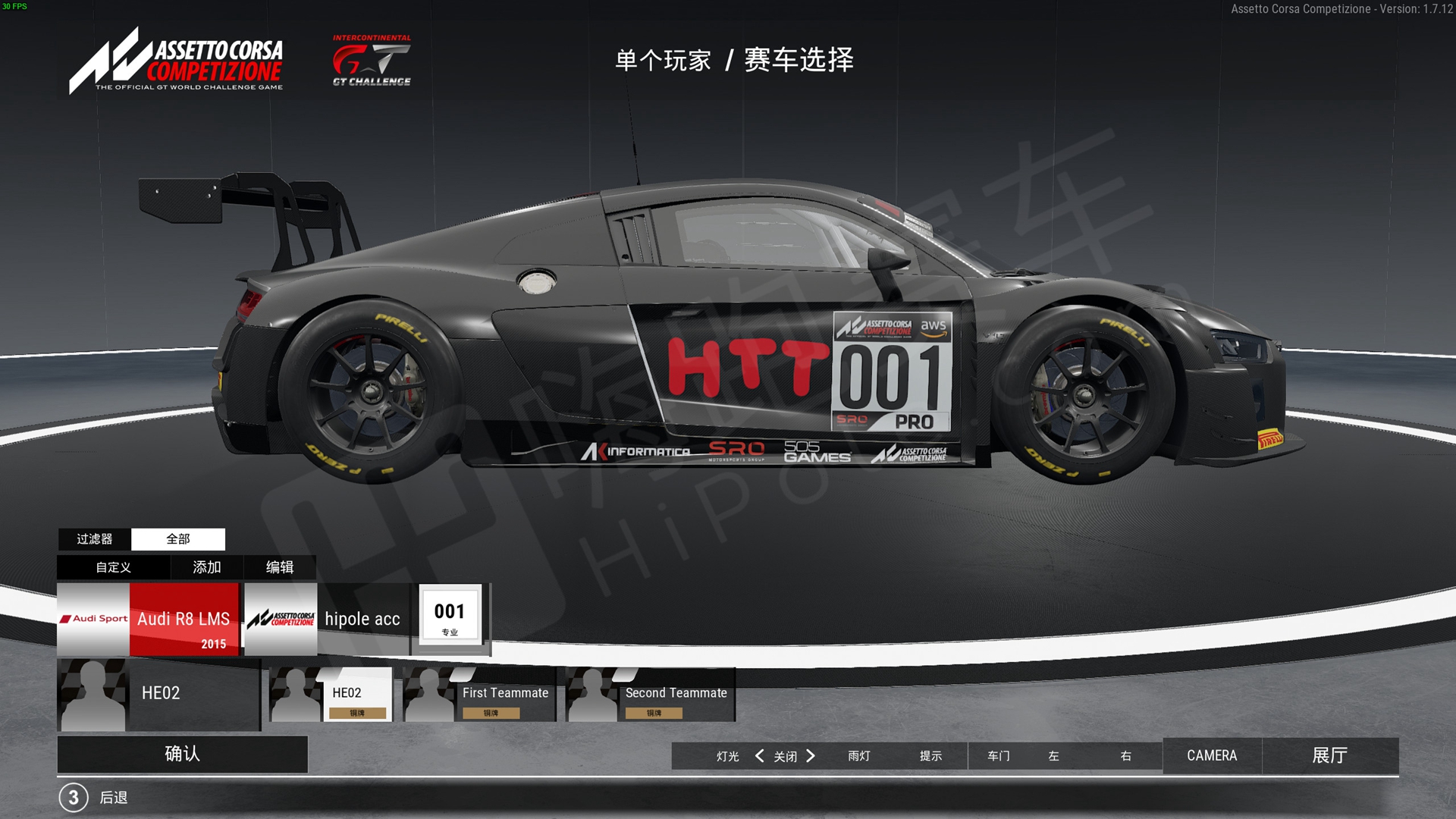Click the 车门 doors label
Image resolution: width=1456 pixels, height=819 pixels.
999,756
